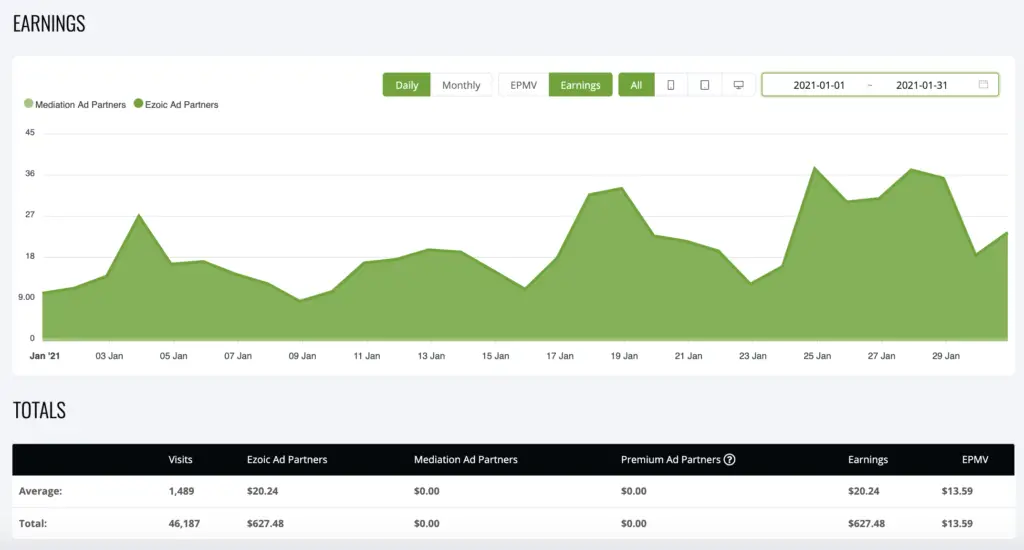Show Earnings metric on chart
Screen dimensions: 1024x550
tap(581, 85)
